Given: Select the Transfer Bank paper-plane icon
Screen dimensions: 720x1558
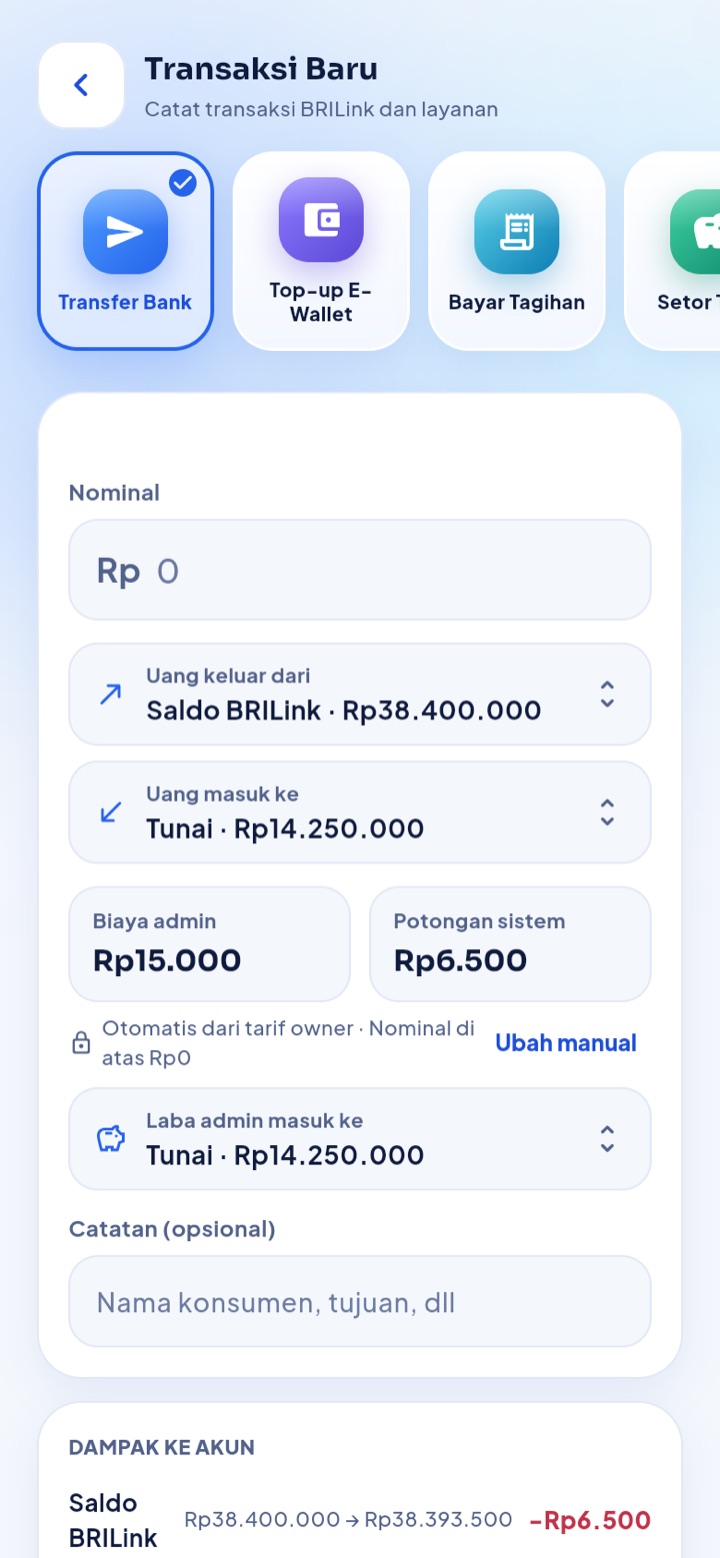Looking at the screenshot, I should click(125, 231).
